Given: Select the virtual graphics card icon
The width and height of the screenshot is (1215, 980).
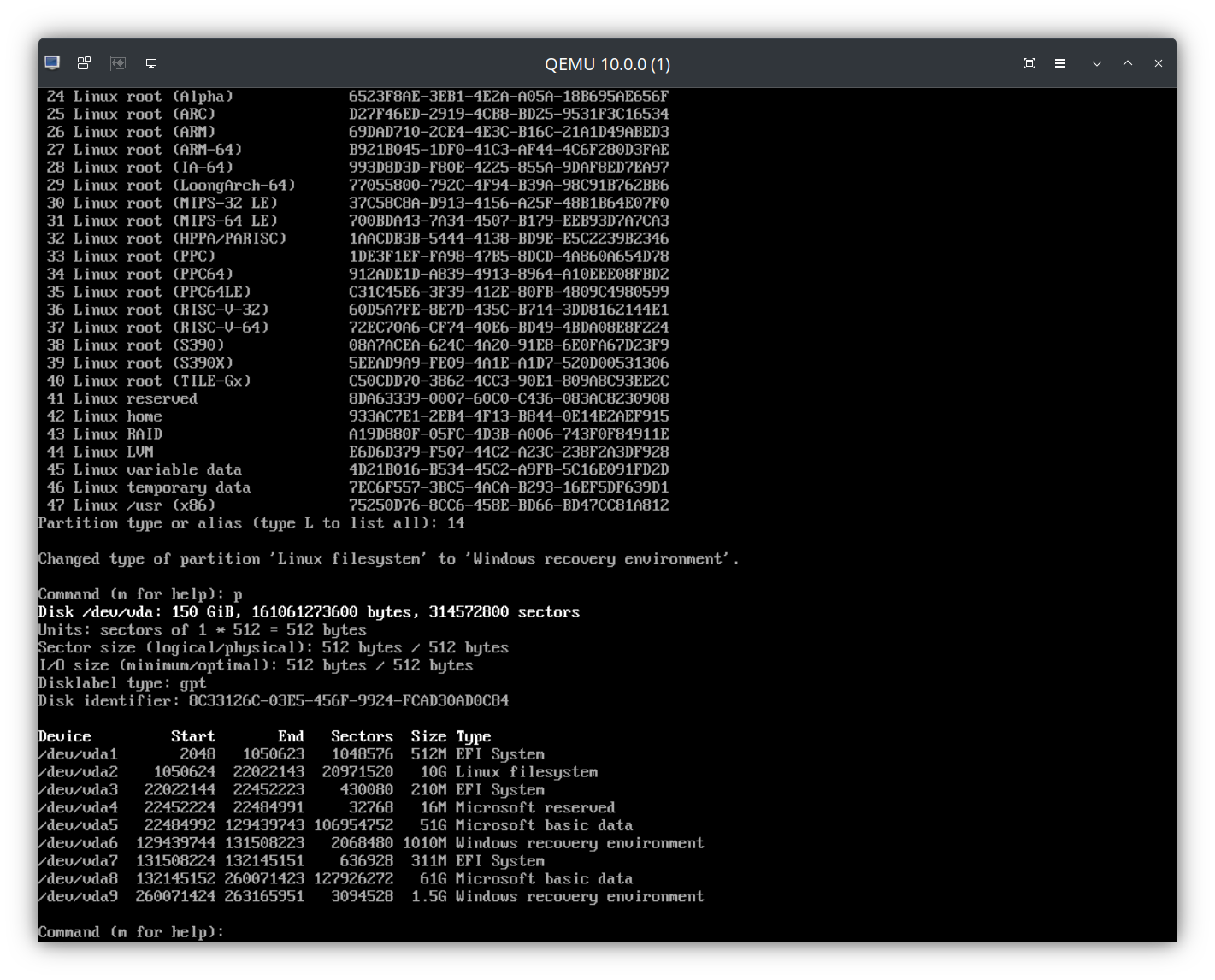Looking at the screenshot, I should 117,62.
